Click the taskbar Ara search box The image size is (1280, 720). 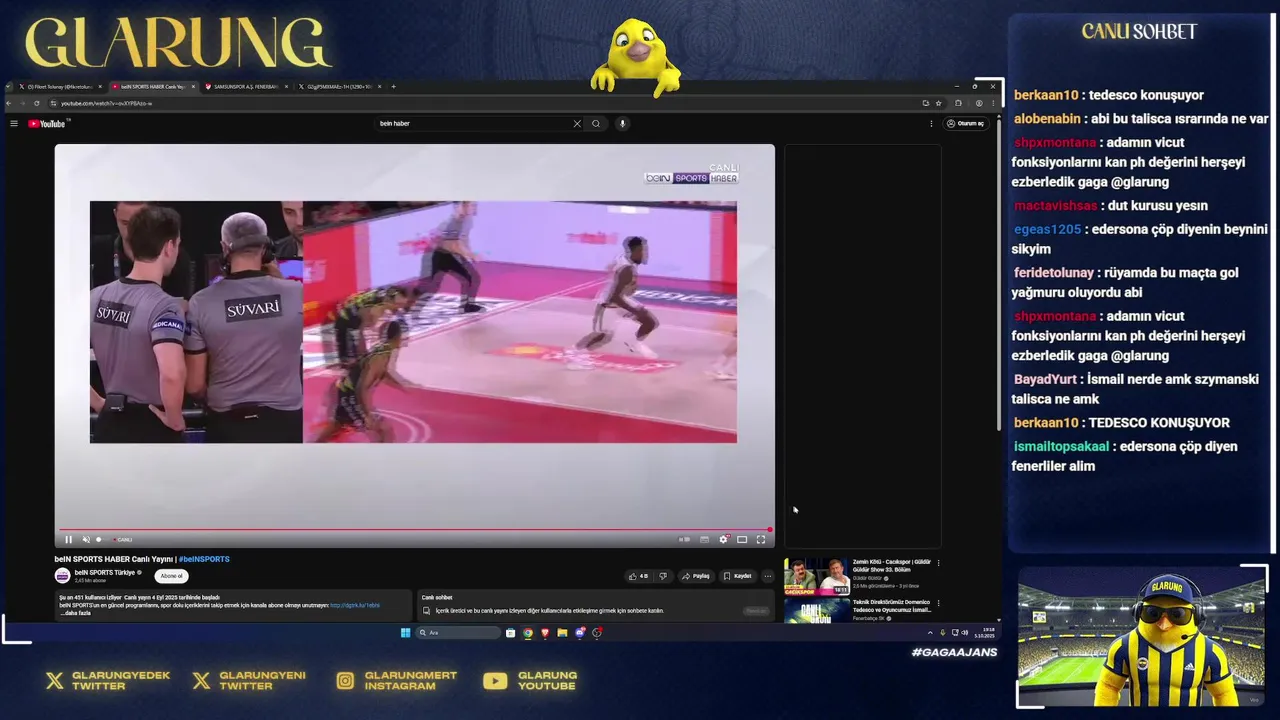[x=458, y=632]
